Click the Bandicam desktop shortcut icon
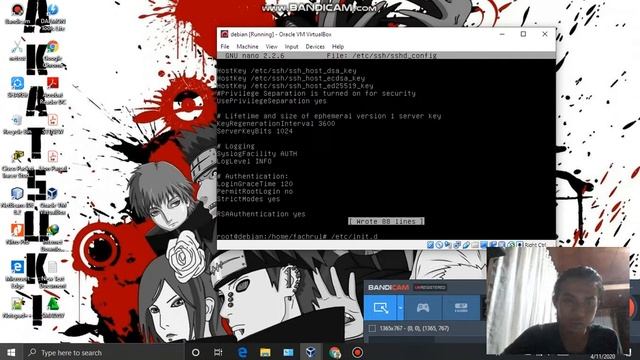This screenshot has height=360, width=640. 18,13
